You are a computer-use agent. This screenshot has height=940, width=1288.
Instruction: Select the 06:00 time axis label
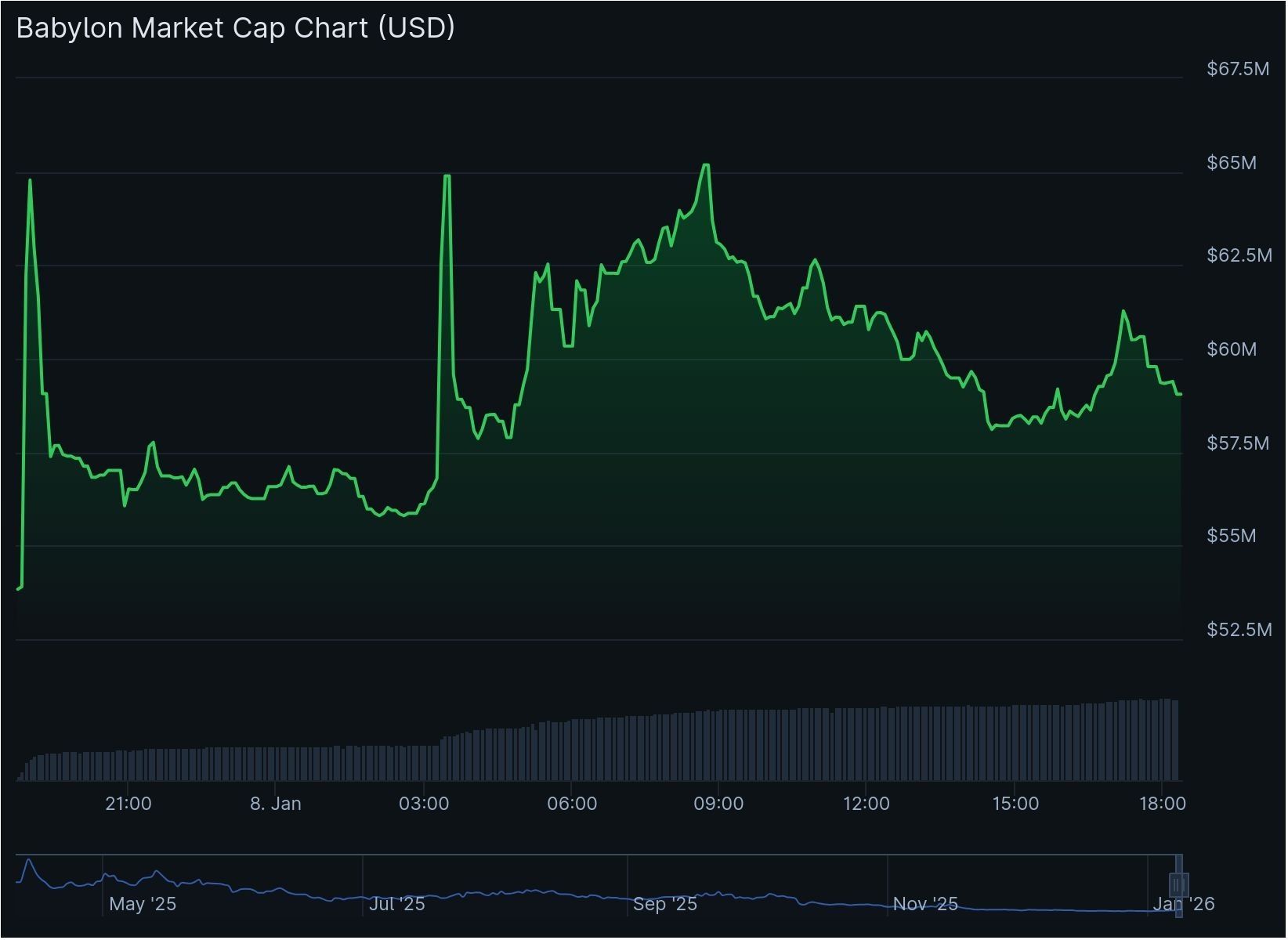coord(572,804)
